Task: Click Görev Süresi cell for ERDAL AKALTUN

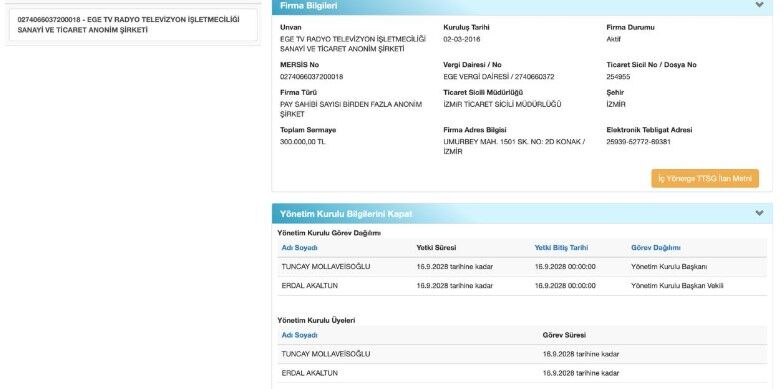Action: point(580,374)
